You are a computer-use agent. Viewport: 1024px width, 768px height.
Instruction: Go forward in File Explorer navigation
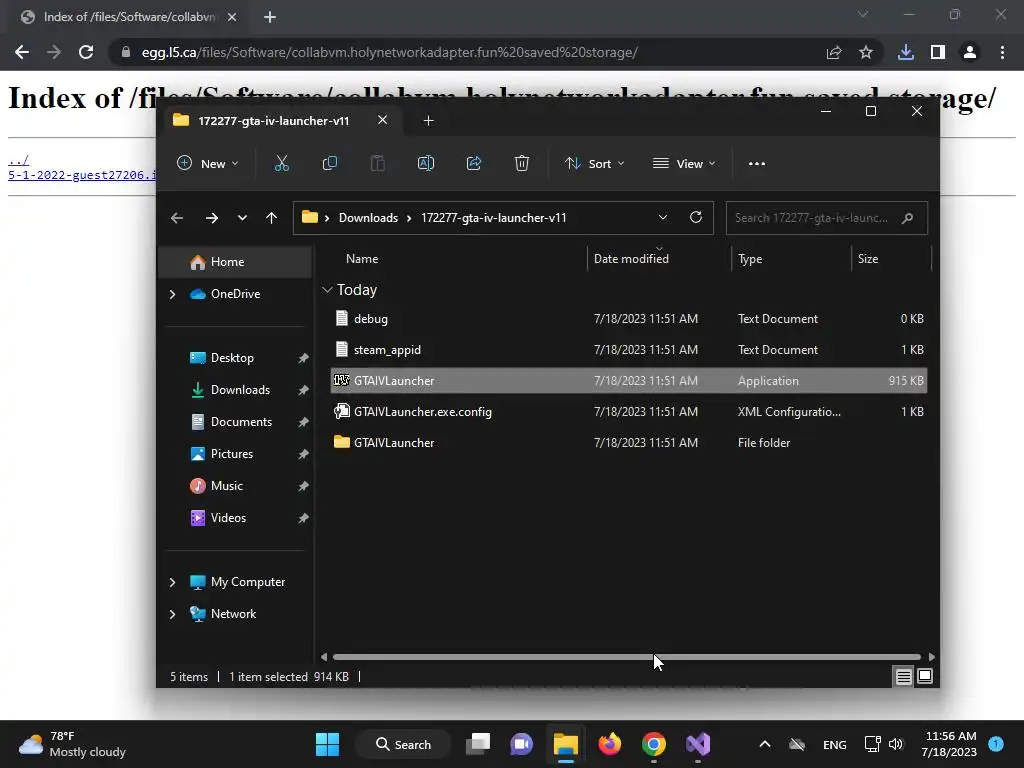(x=212, y=218)
